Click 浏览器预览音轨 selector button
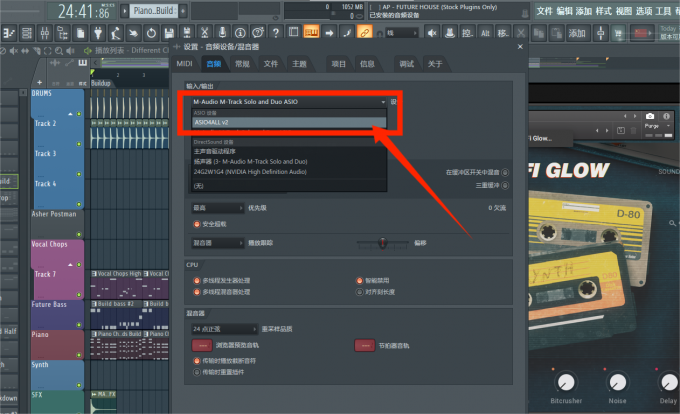Image resolution: width=680 pixels, height=414 pixels. [x=202, y=345]
